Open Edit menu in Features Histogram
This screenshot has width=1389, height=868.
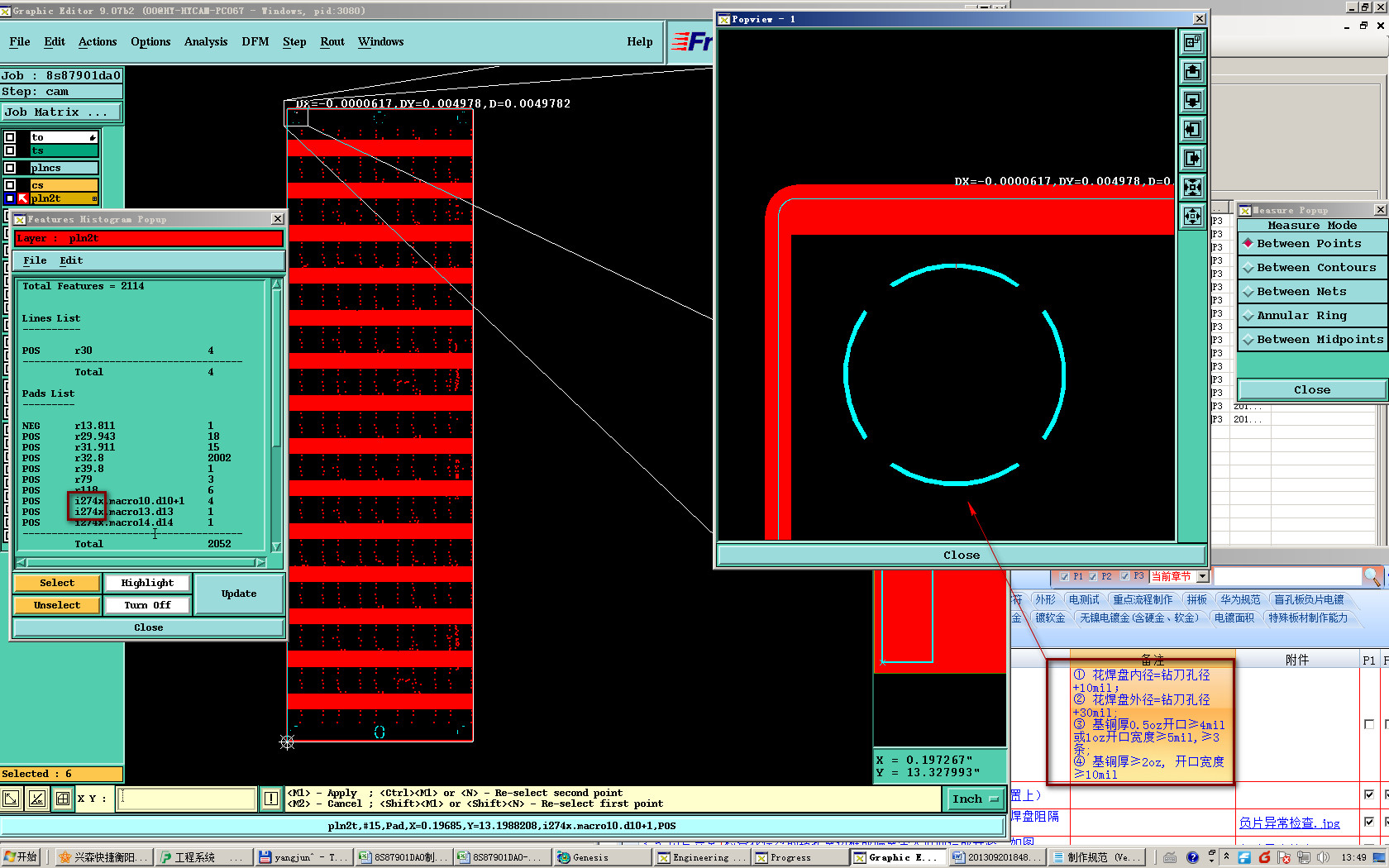click(x=71, y=260)
